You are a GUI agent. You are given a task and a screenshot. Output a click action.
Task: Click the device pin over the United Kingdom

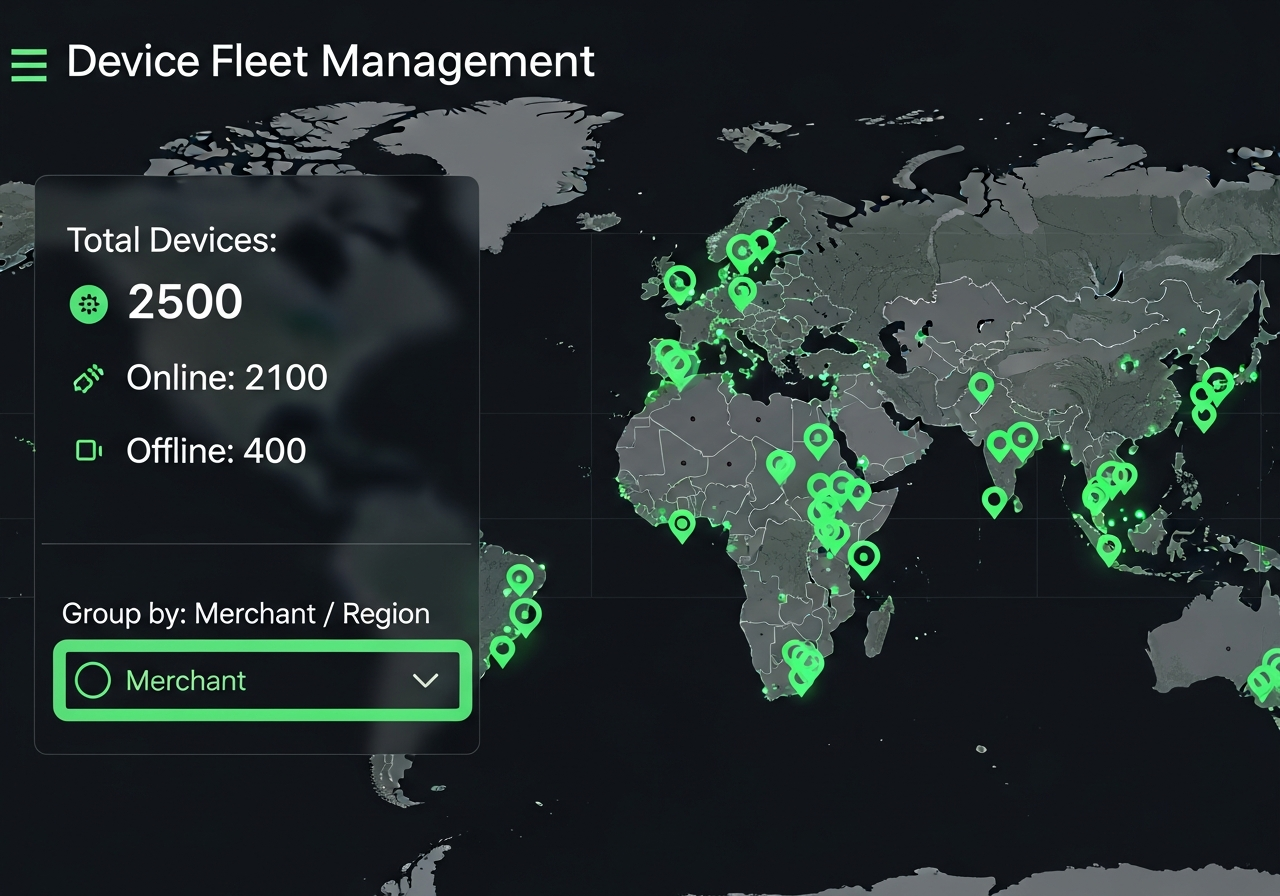pos(679,280)
